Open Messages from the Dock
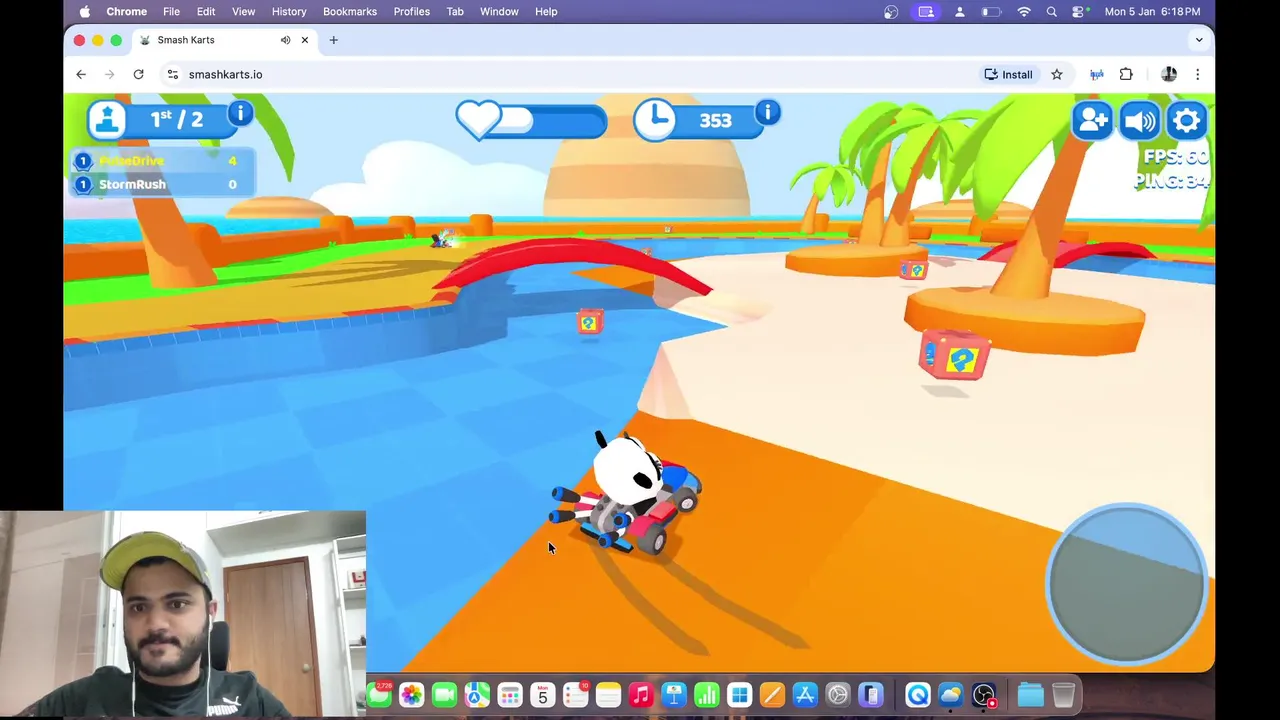 coord(379,695)
